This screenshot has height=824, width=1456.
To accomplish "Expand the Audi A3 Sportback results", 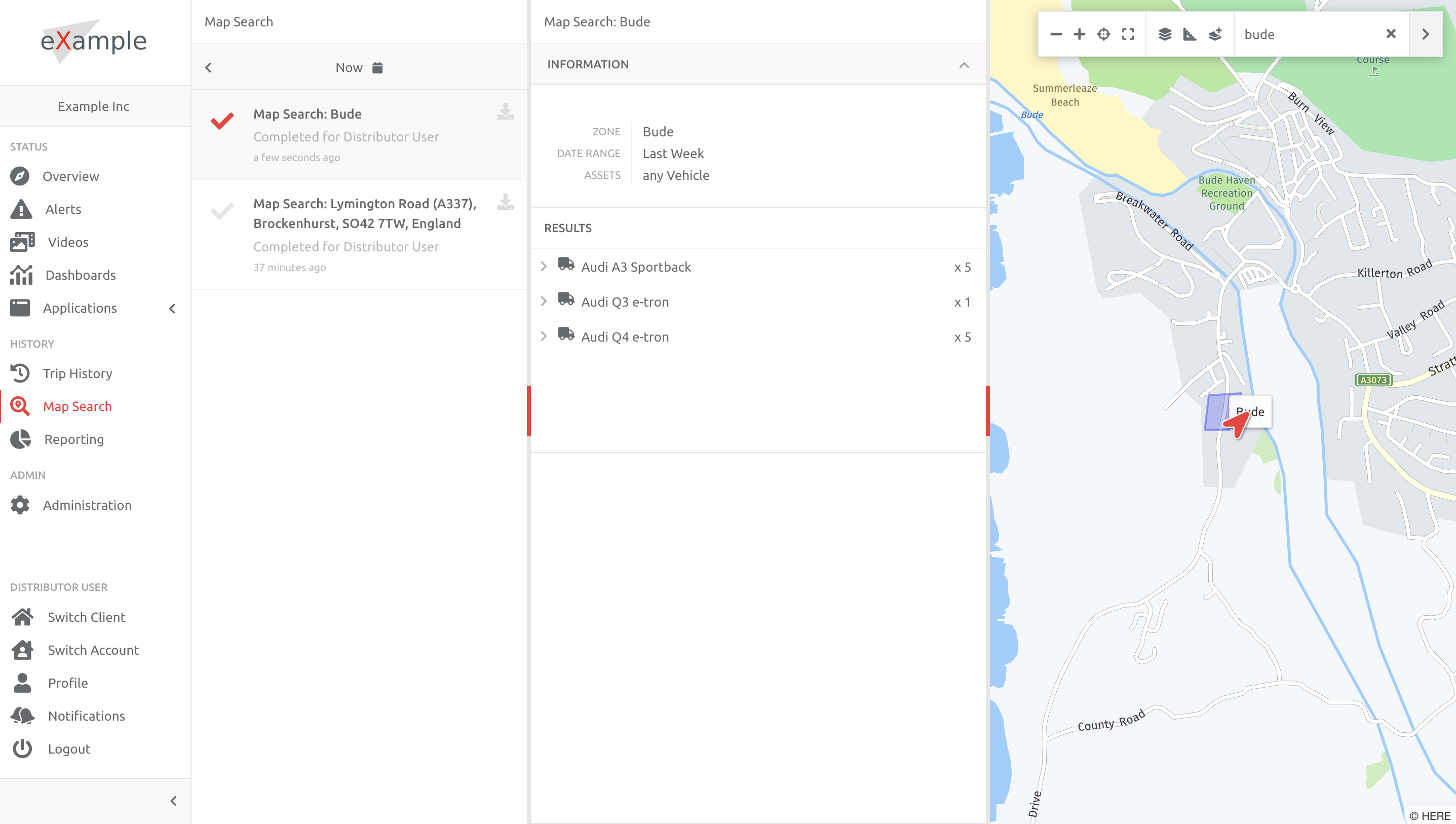I will (545, 266).
